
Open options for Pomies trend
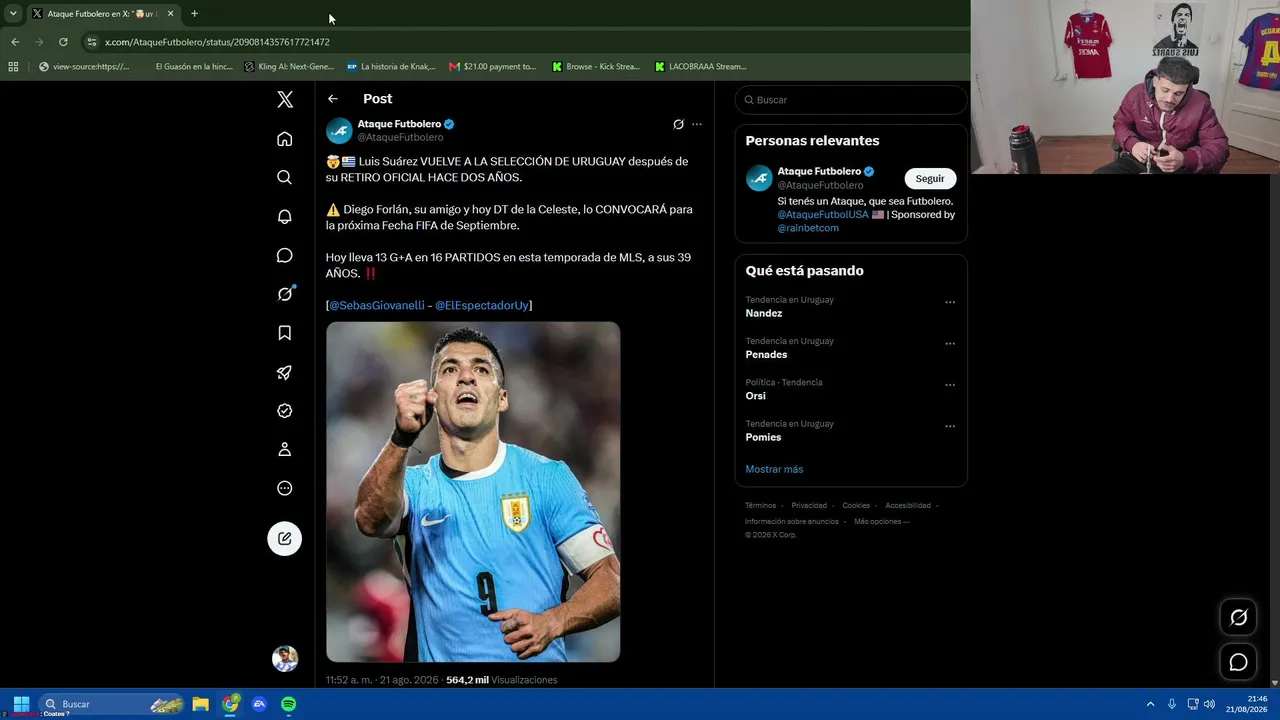click(x=950, y=426)
